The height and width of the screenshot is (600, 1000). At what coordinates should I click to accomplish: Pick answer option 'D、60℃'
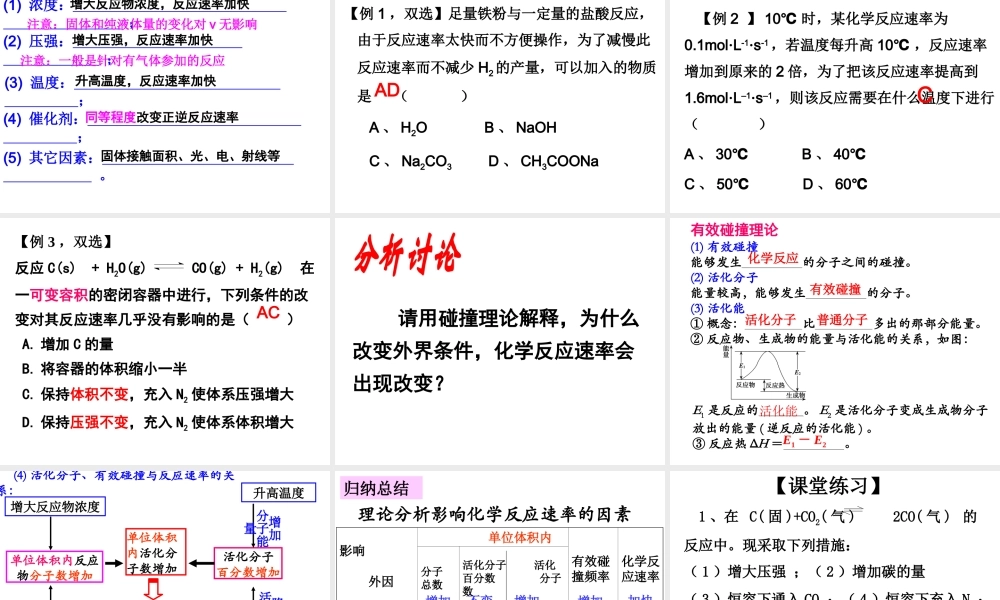(835, 184)
